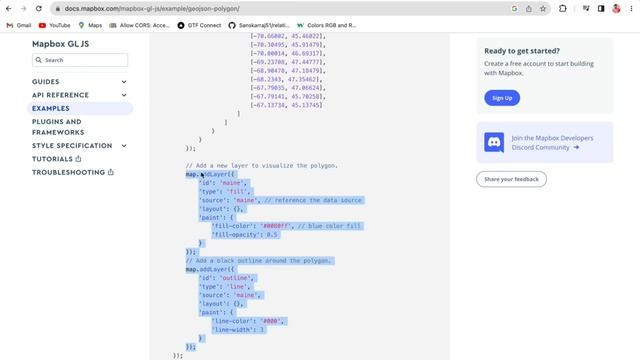Click the Discord logo icon

point(494,142)
